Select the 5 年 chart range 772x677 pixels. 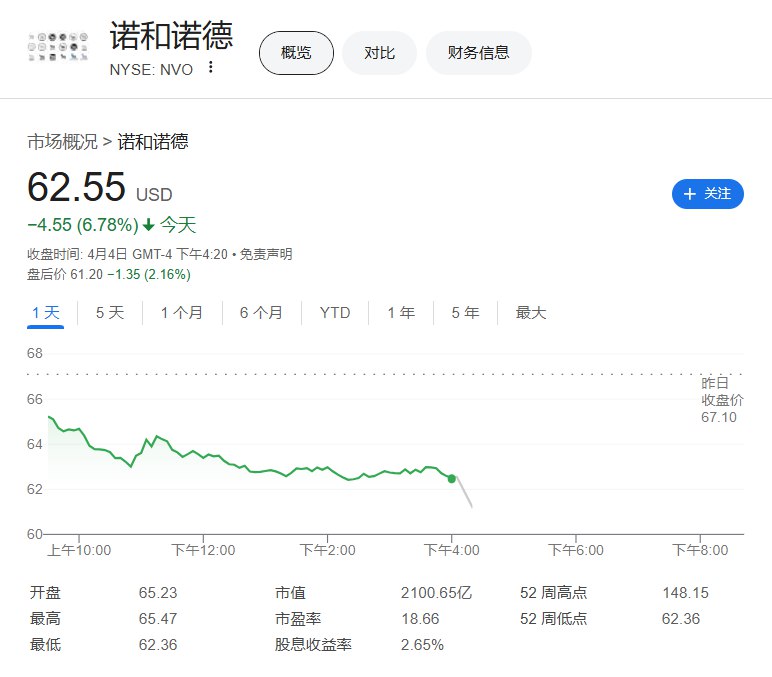pyautogui.click(x=465, y=313)
